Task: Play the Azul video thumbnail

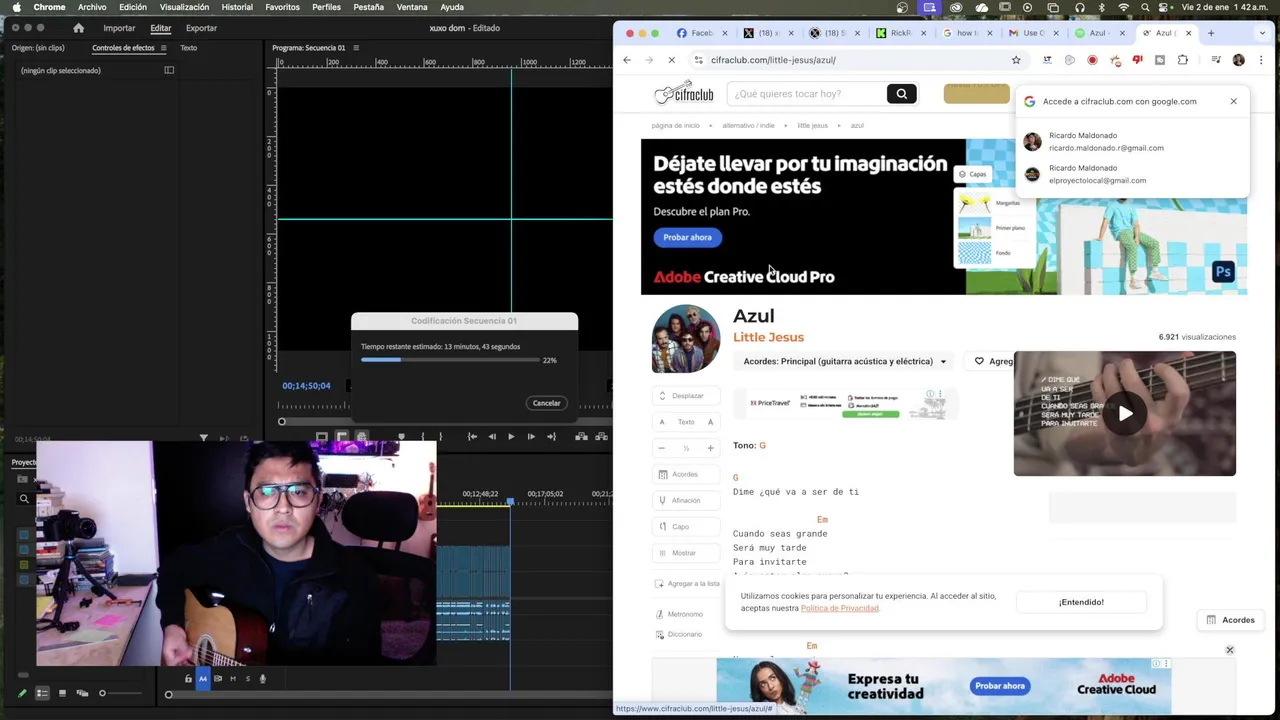Action: tap(1125, 413)
